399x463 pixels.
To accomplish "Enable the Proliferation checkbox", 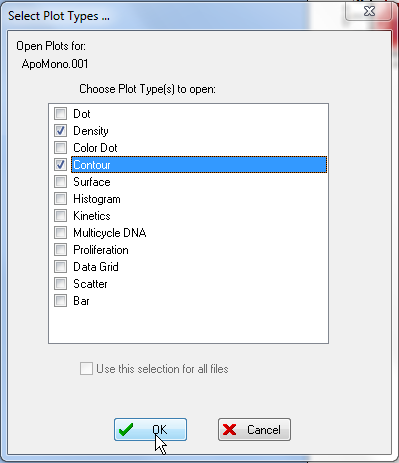I will (x=60, y=250).
